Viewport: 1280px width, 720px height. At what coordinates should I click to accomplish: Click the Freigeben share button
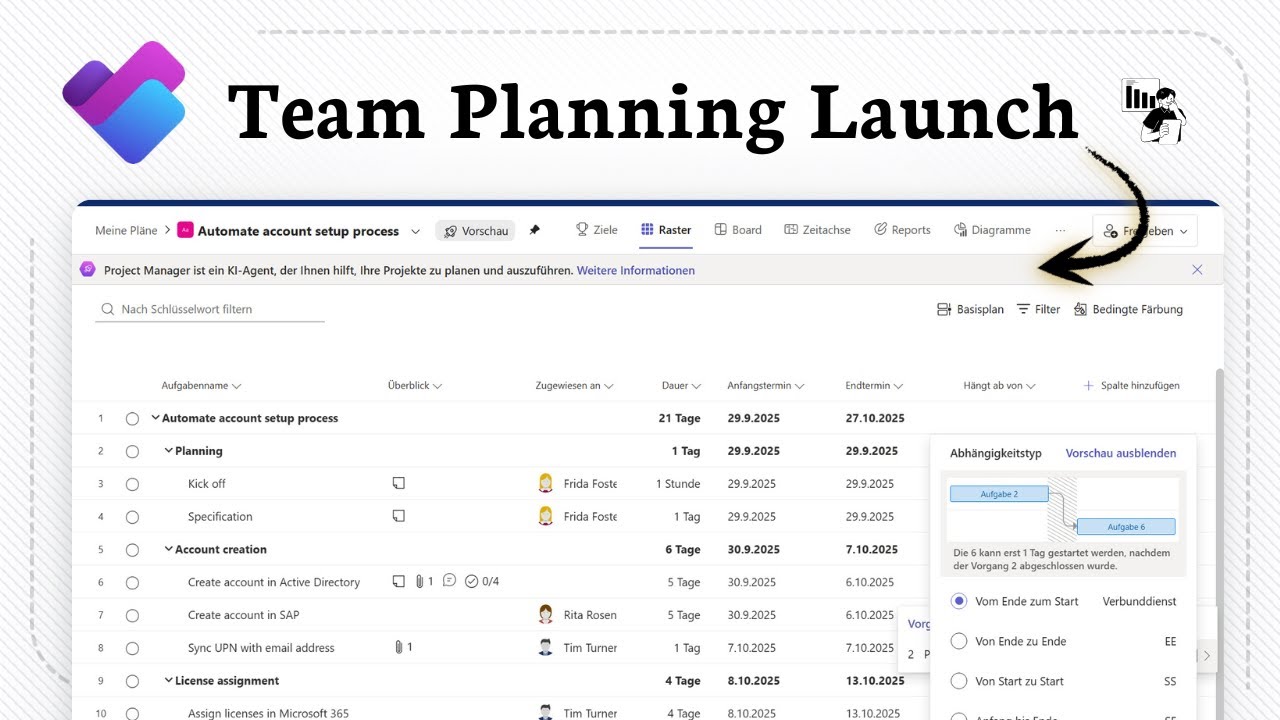(1145, 231)
